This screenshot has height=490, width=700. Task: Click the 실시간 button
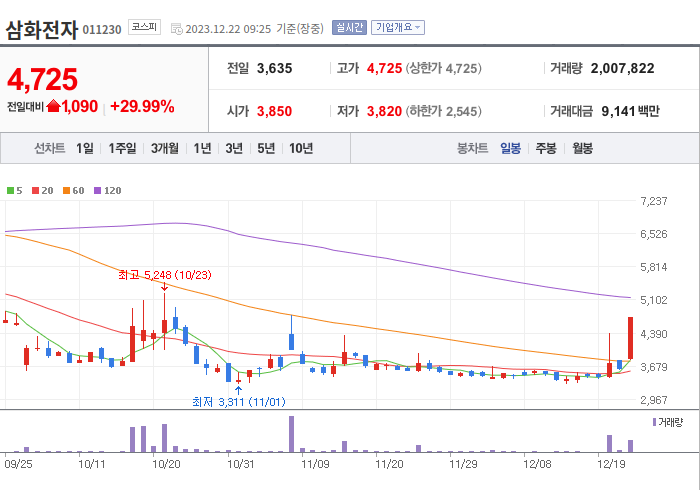click(x=349, y=28)
